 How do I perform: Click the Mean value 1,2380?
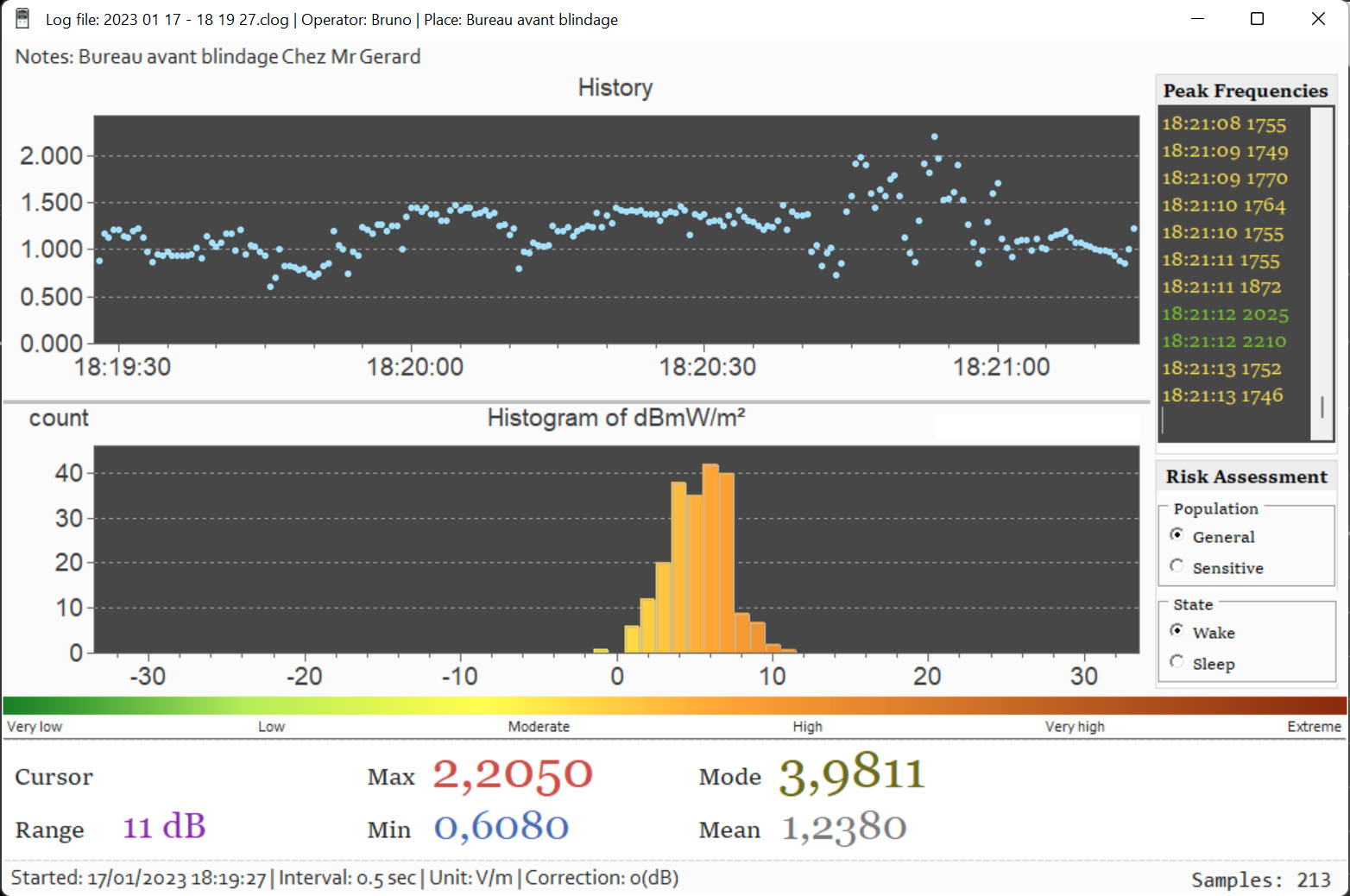(x=844, y=828)
